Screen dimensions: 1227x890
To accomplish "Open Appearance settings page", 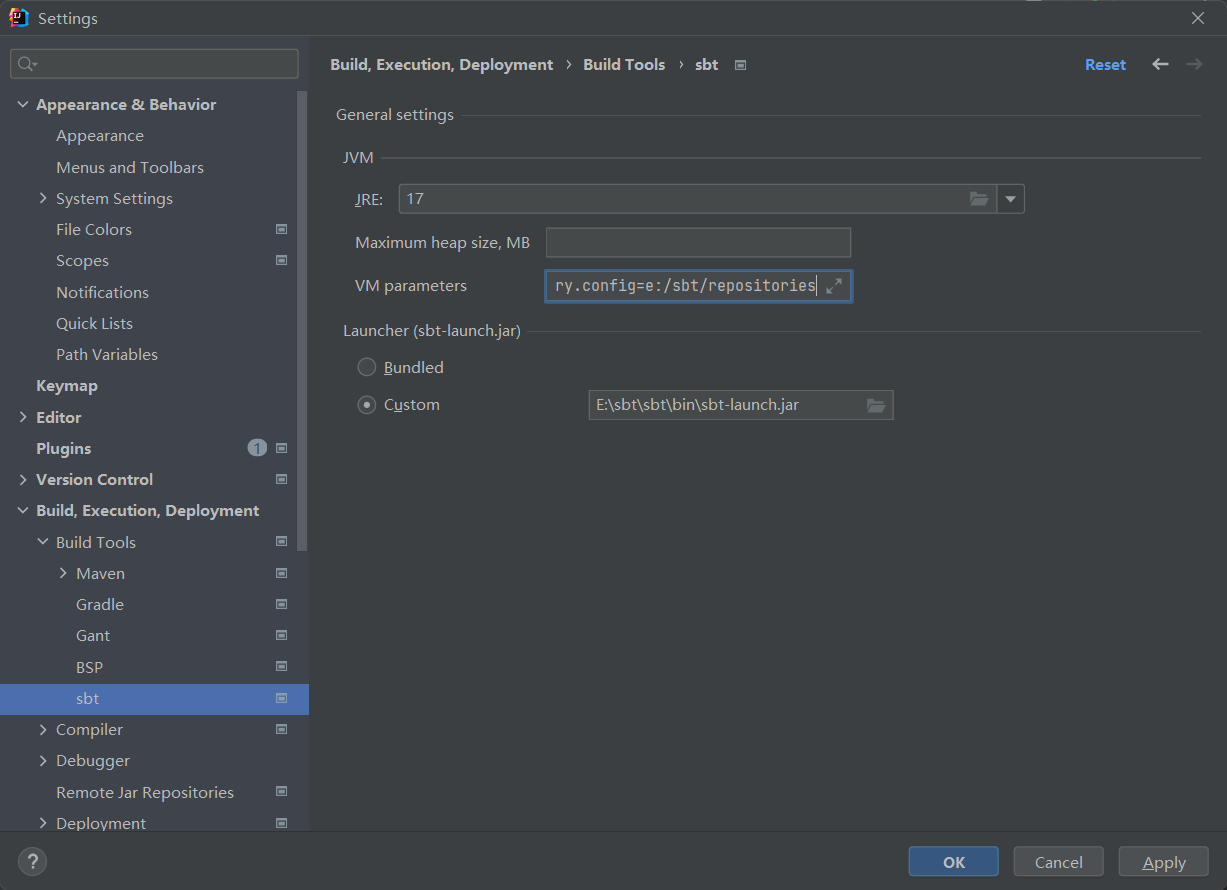I will (x=100, y=135).
